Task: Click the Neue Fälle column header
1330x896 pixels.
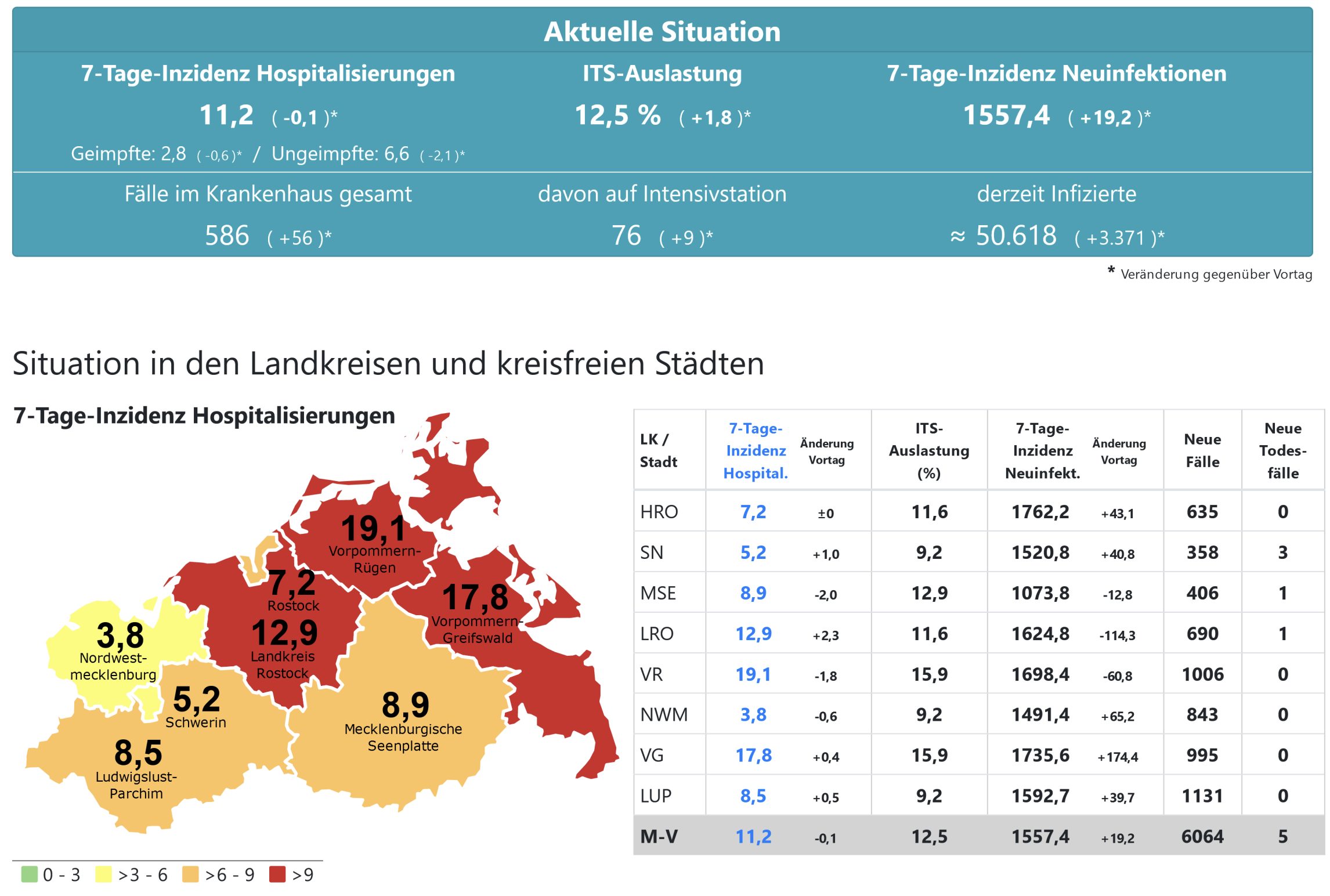Action: tap(1202, 450)
